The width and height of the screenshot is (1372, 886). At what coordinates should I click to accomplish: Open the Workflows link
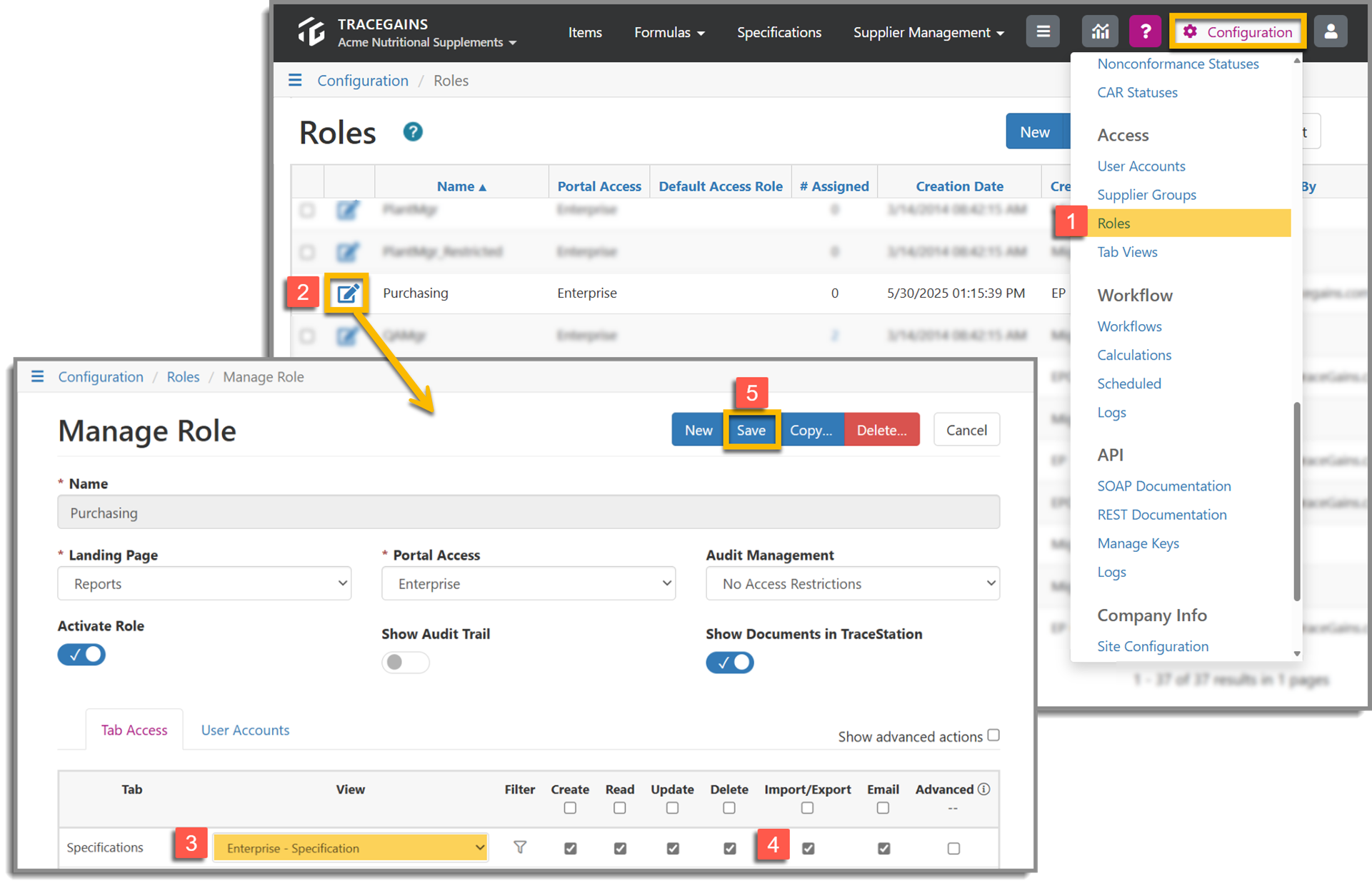(x=1129, y=326)
